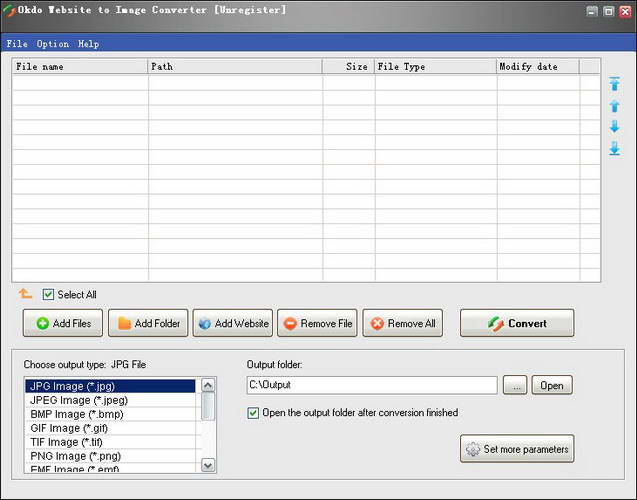Click the output type list scroll down arrow
This screenshot has width=637, height=500.
point(208,465)
